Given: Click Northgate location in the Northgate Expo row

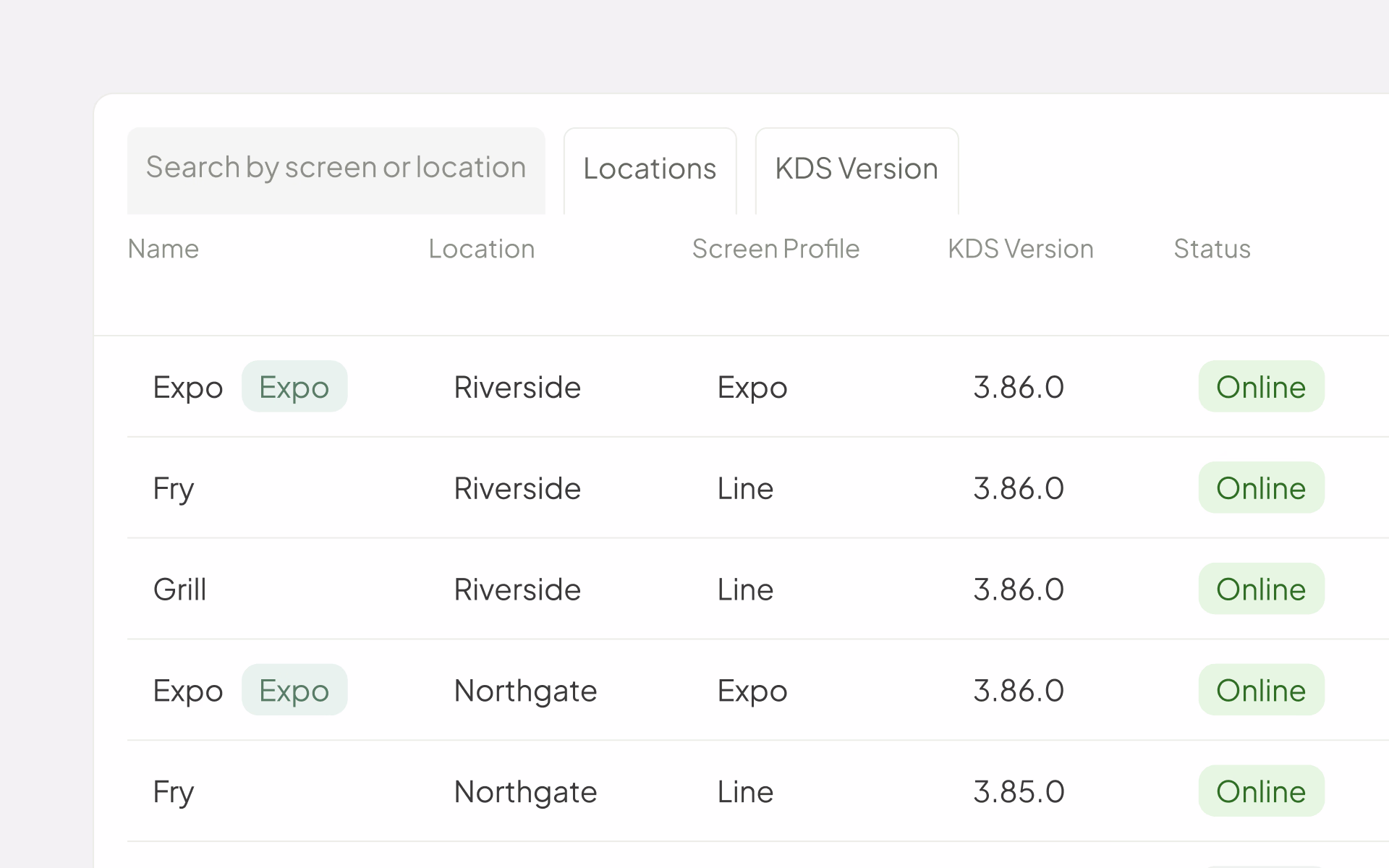Looking at the screenshot, I should point(525,692).
